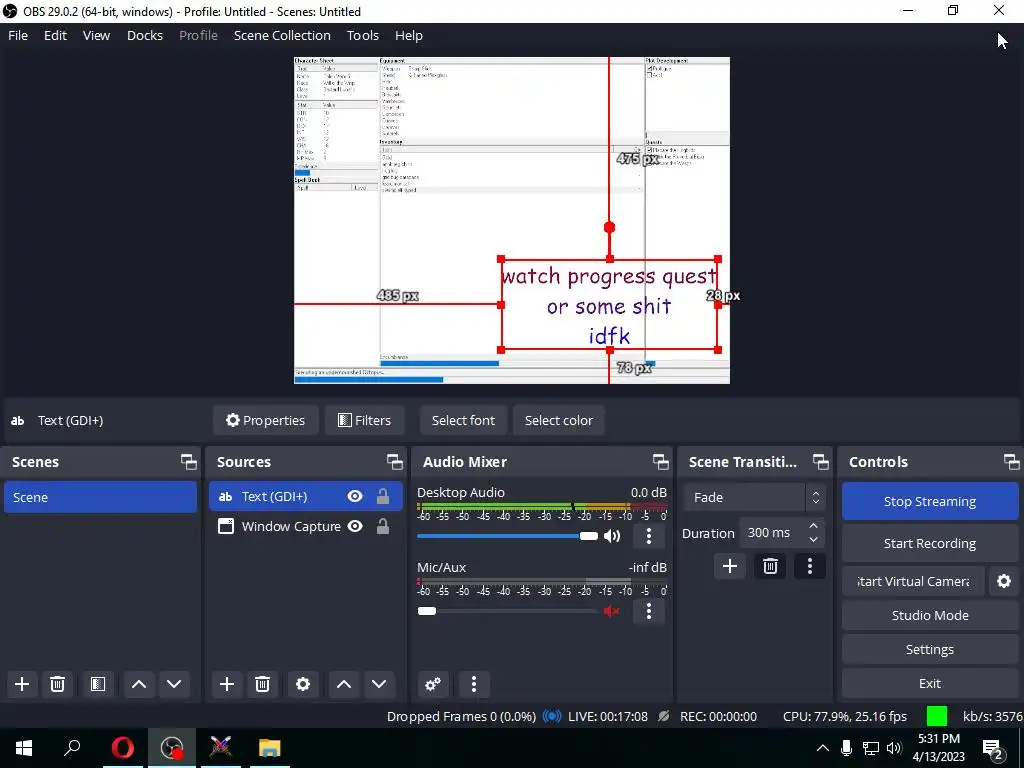Pop out the Sources dock
Viewport: 1024px width, 768px height.
pos(394,462)
